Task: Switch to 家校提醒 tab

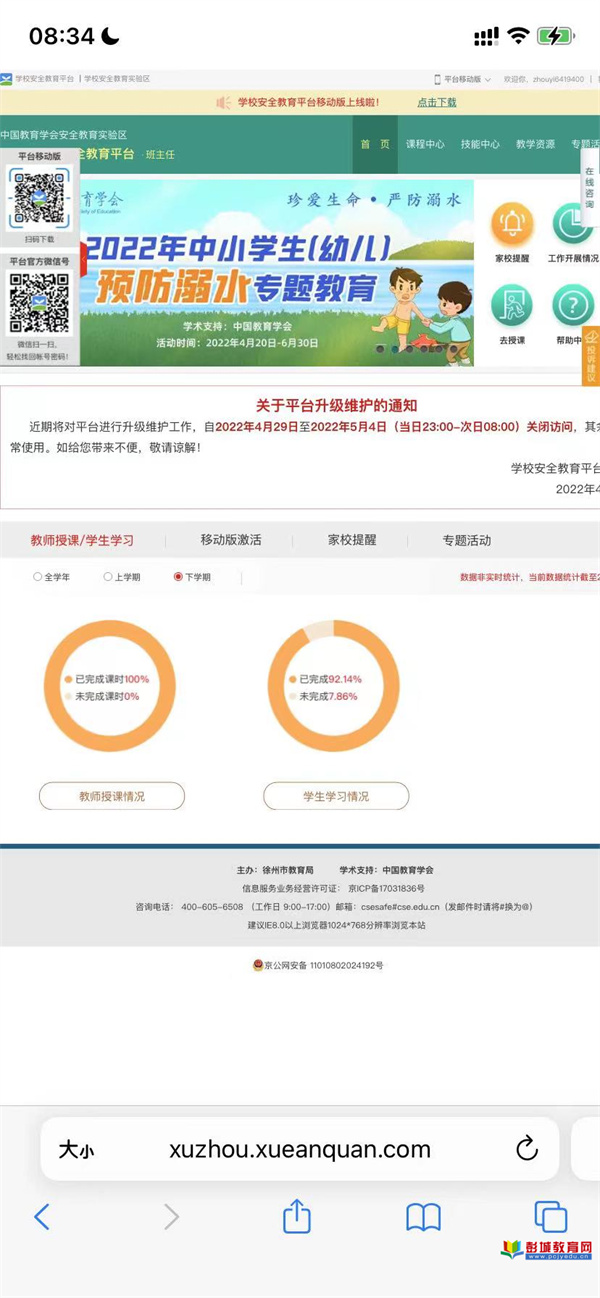Action: tap(352, 540)
